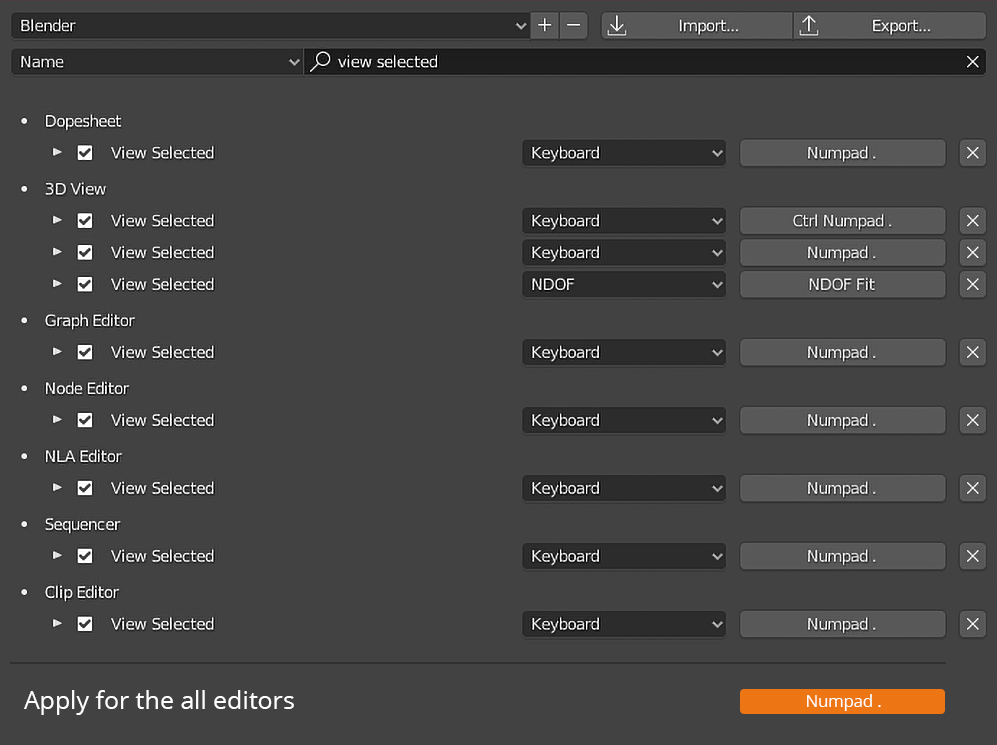
Task: Remove Dopesheet View Selected keymap entry
Action: (x=972, y=153)
